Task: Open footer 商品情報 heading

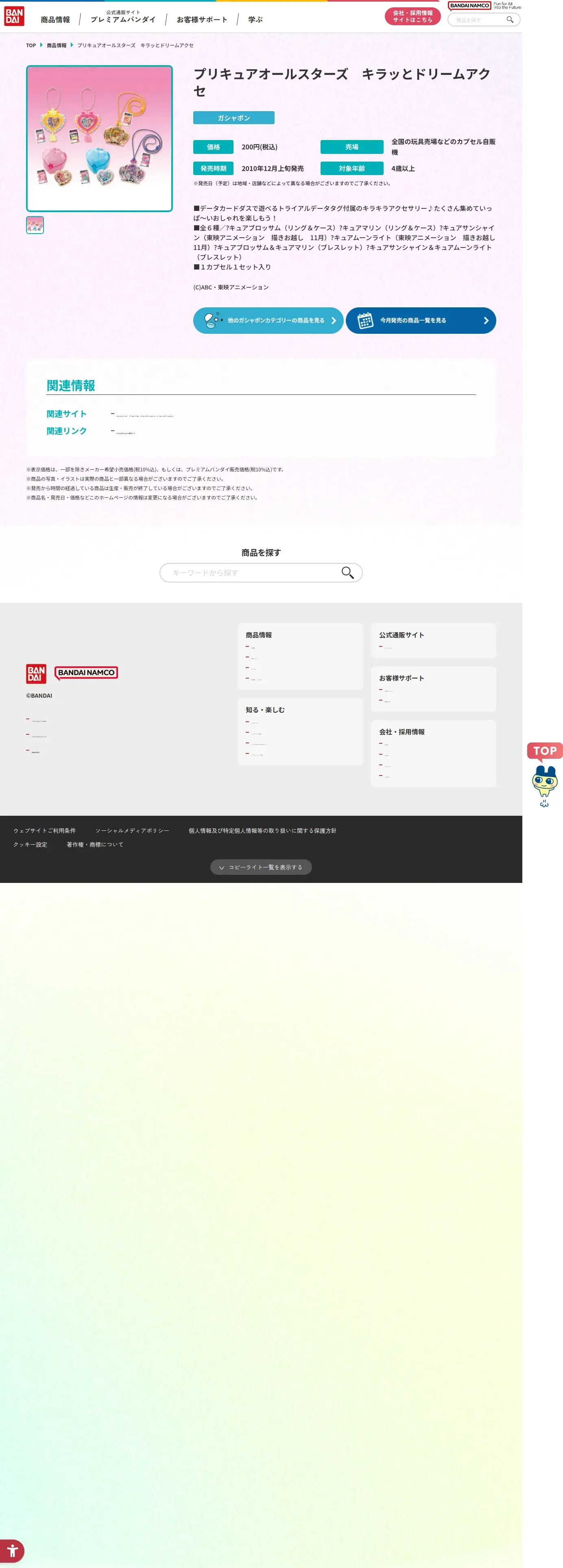Action: pos(258,635)
